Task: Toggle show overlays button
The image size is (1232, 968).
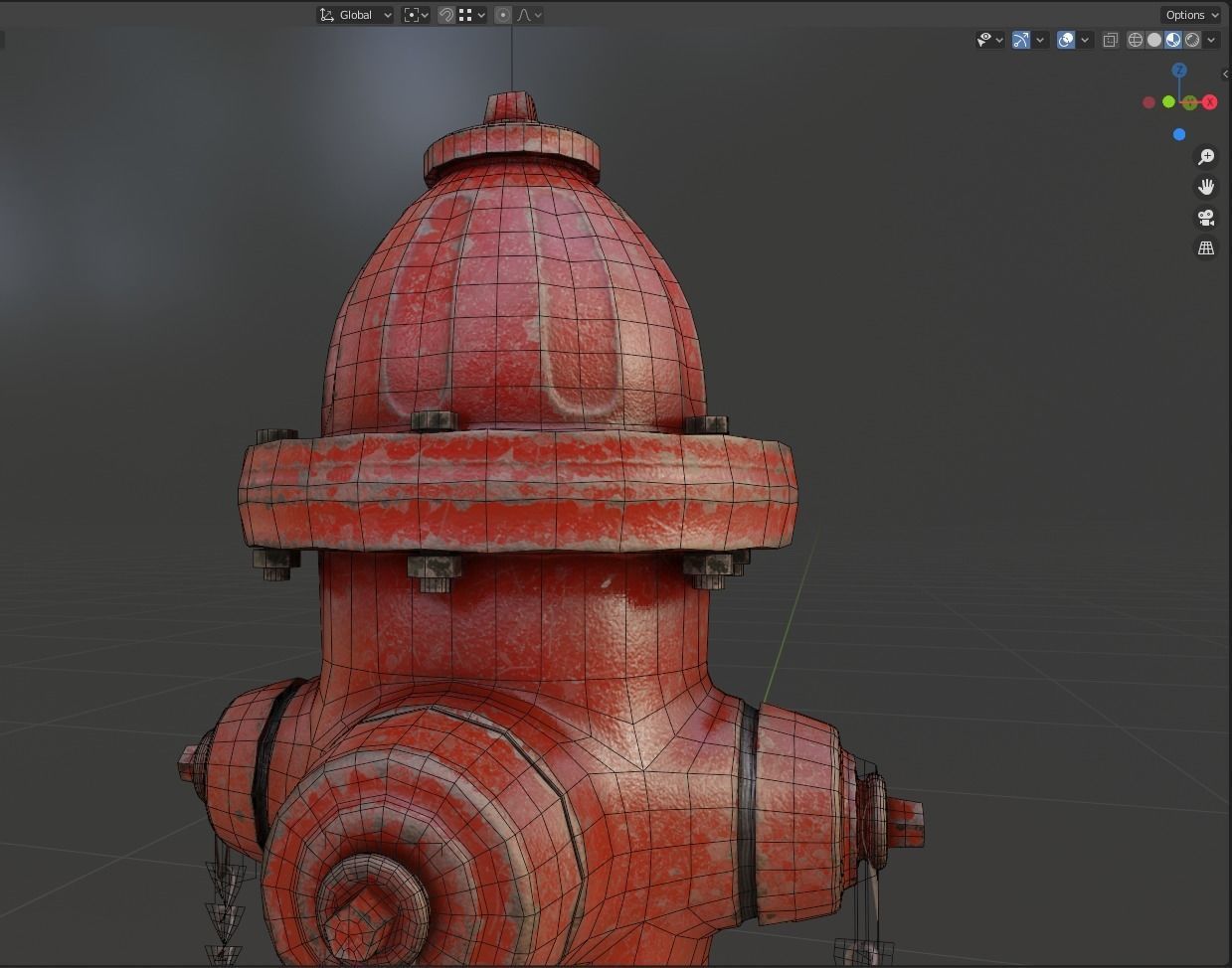Action: pyautogui.click(x=1066, y=40)
